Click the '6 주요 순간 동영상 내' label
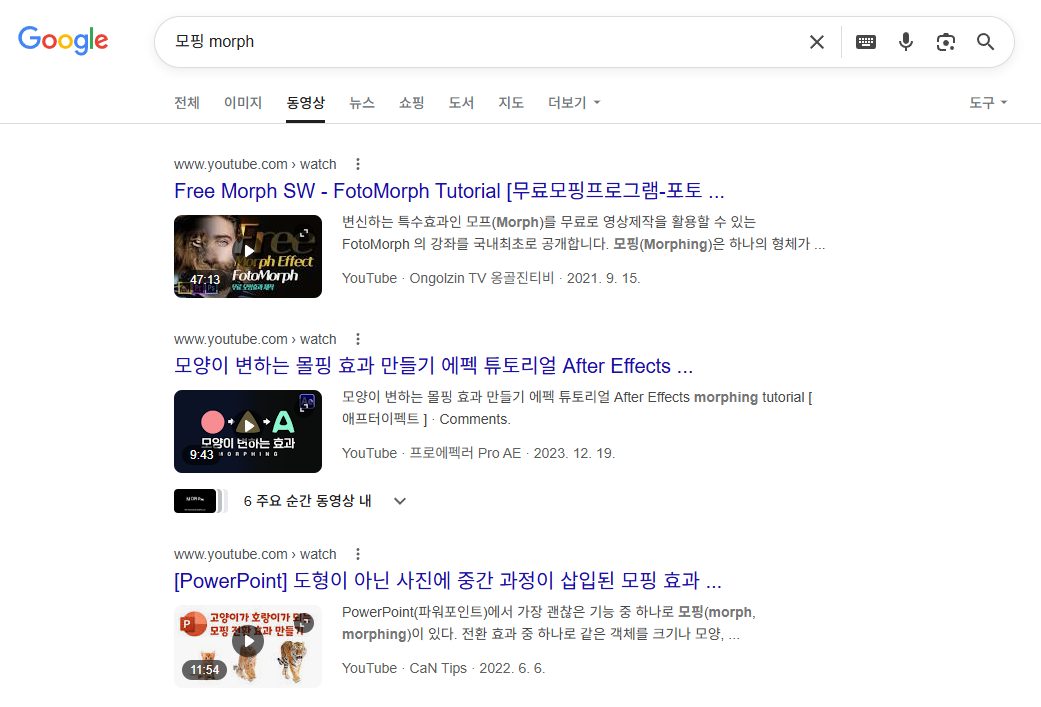The image size is (1041, 707). 307,501
